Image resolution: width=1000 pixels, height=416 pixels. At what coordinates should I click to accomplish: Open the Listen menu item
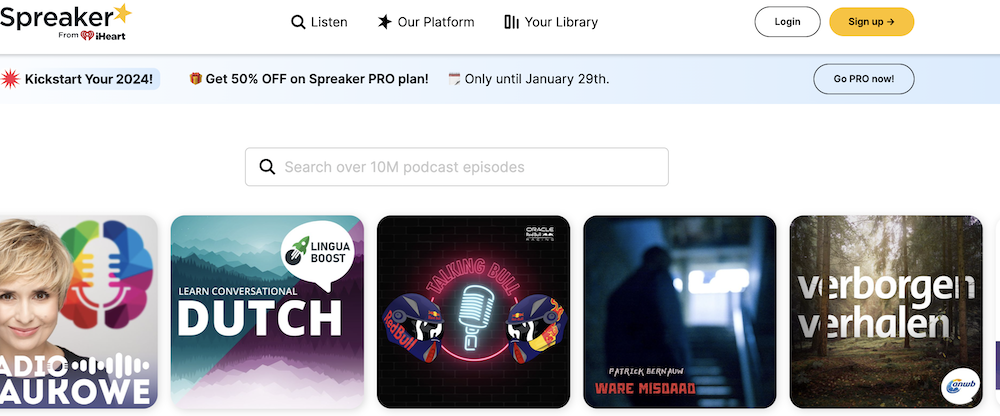tap(320, 22)
